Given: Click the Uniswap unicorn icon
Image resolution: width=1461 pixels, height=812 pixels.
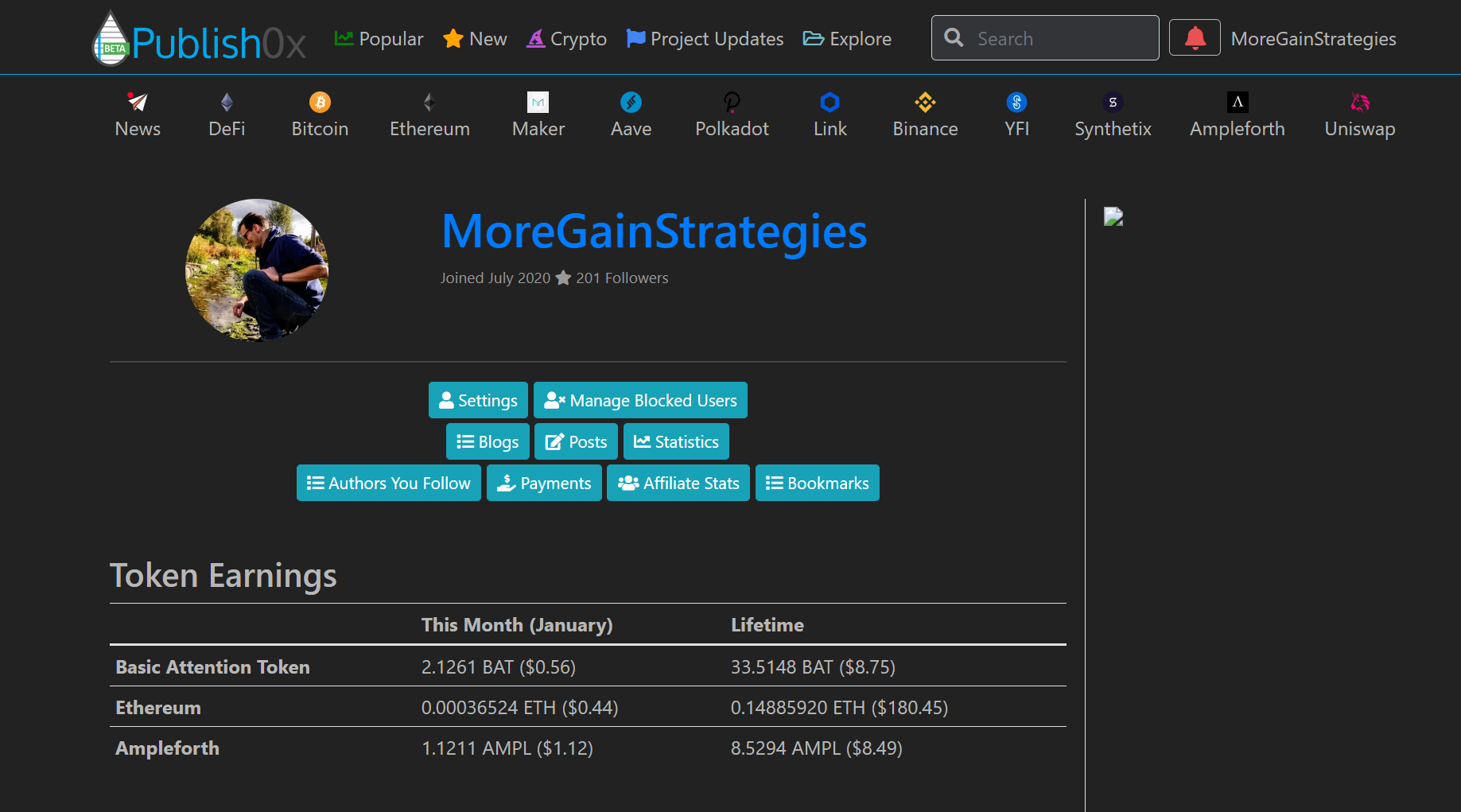Looking at the screenshot, I should click(1360, 102).
